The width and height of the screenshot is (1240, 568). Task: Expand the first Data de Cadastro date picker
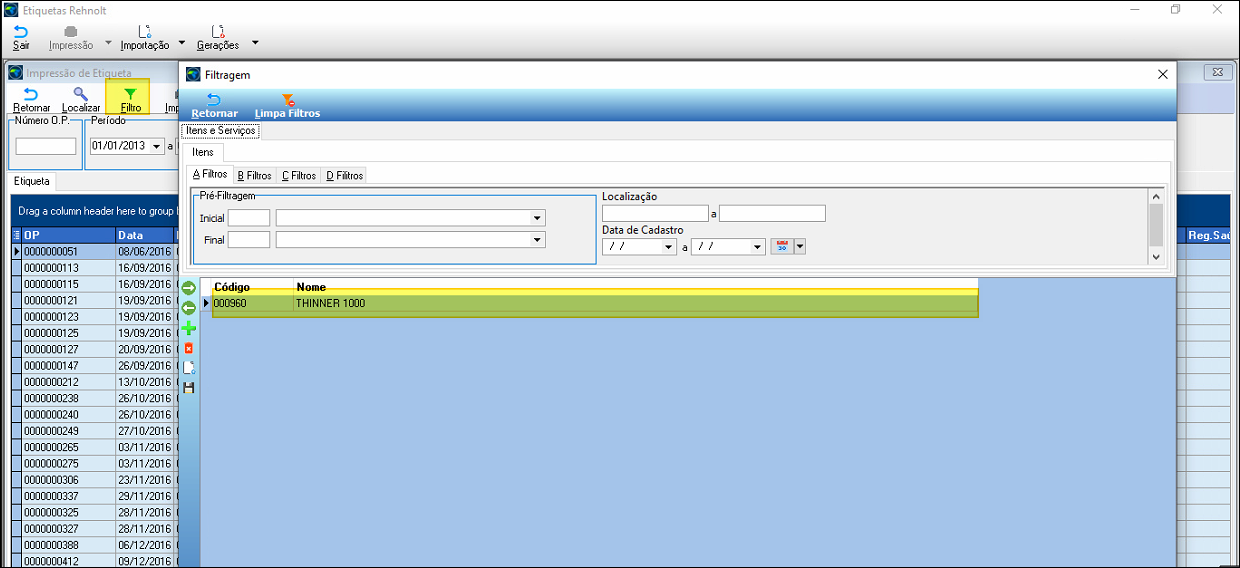point(667,247)
